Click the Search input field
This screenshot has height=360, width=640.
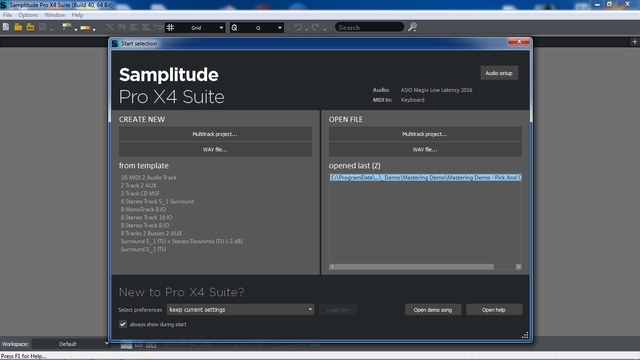point(369,27)
